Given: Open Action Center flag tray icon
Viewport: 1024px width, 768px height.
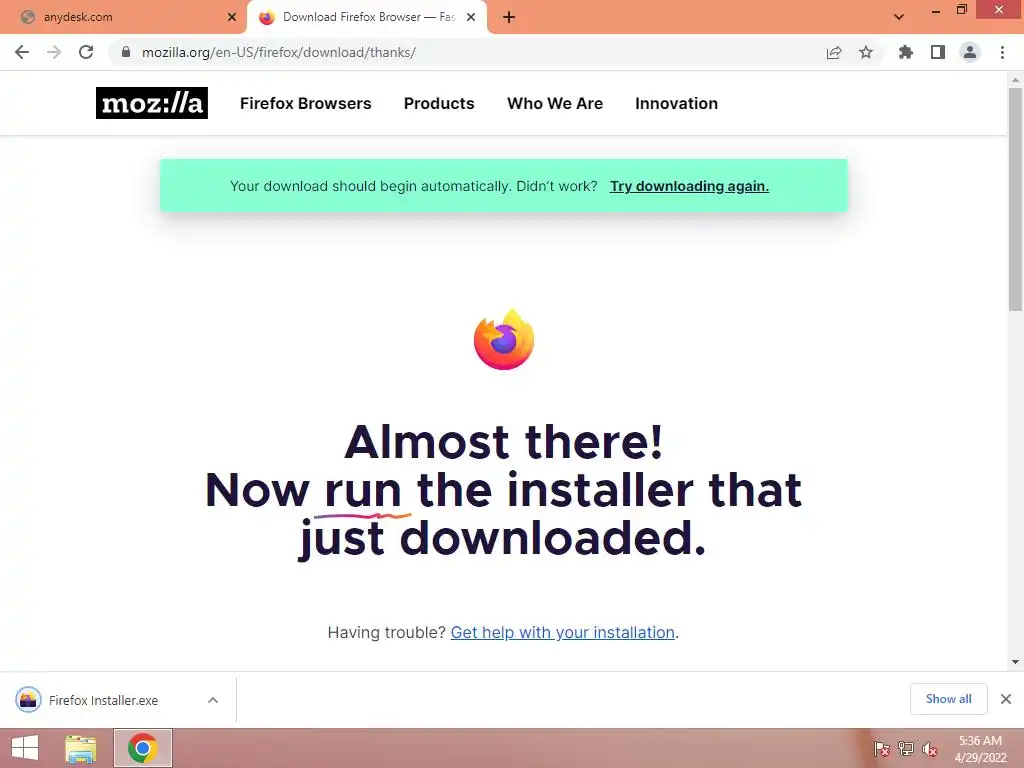Looking at the screenshot, I should [x=882, y=749].
